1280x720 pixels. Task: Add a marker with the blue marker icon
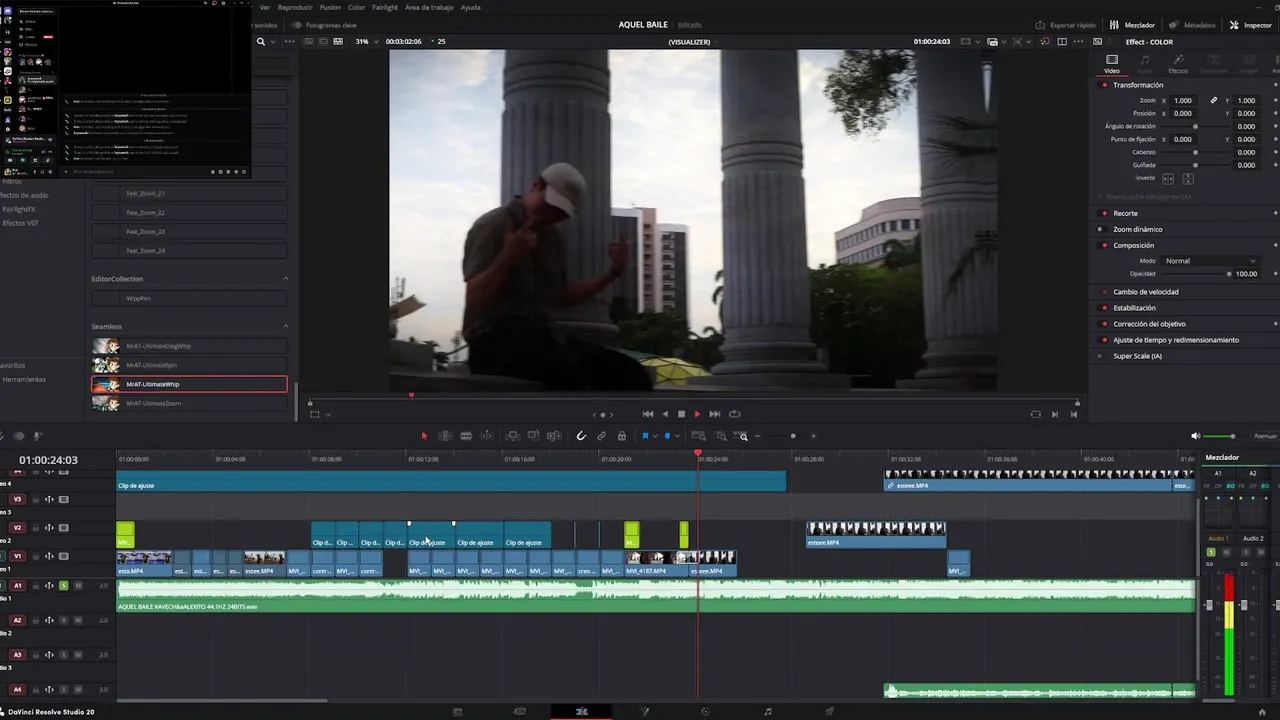667,436
